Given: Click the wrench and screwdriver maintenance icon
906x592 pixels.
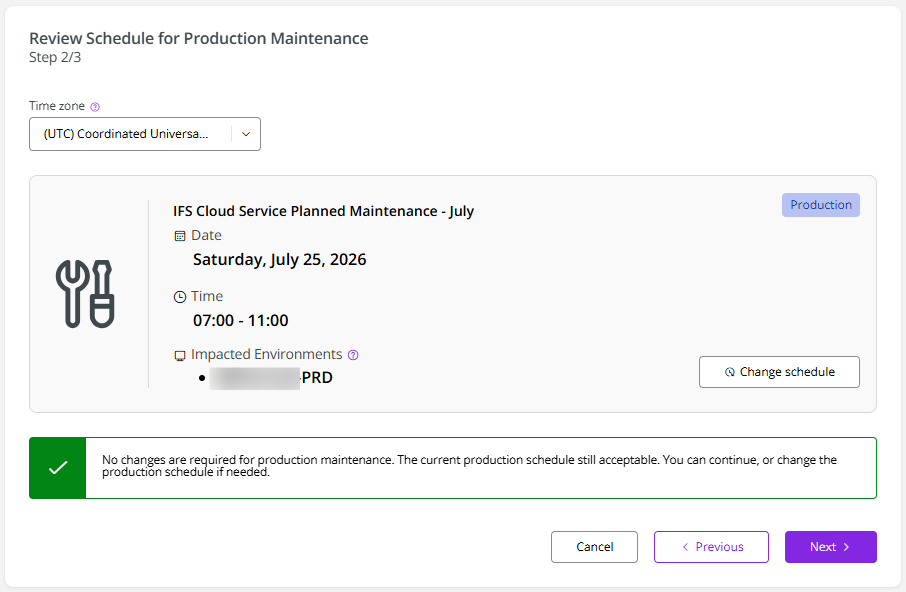Looking at the screenshot, I should pyautogui.click(x=86, y=294).
